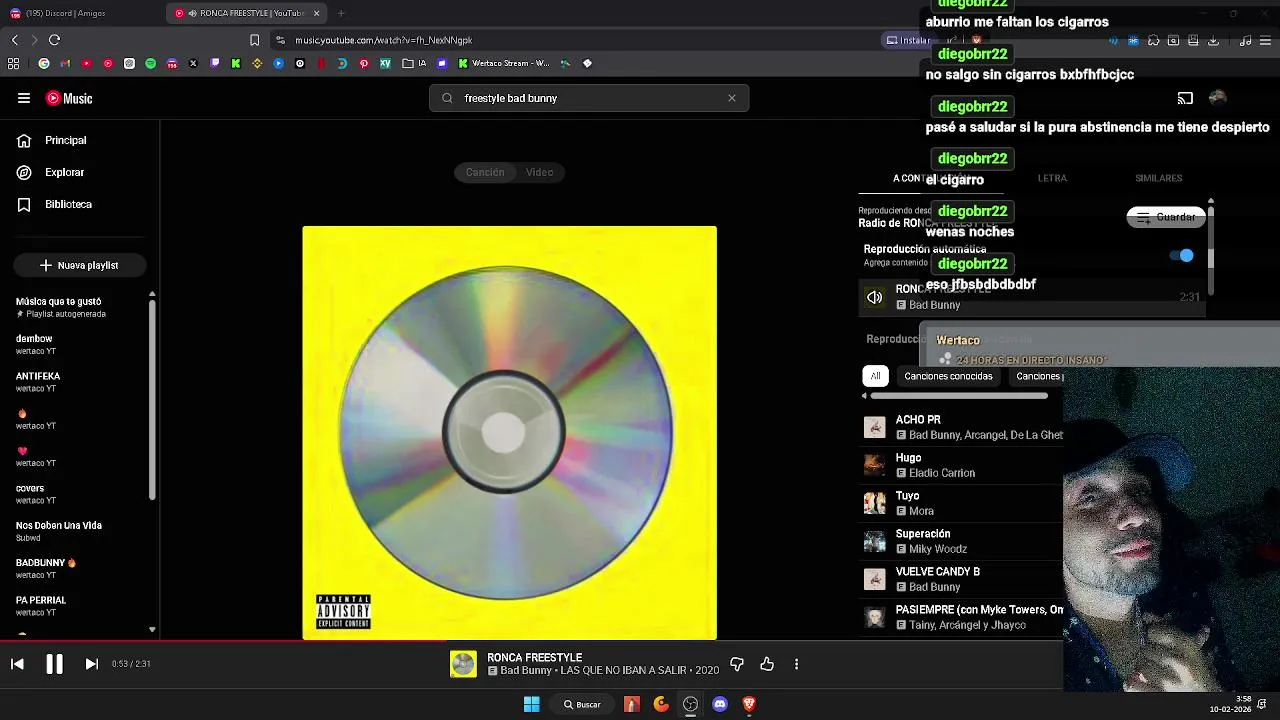This screenshot has height=720, width=1280.
Task: Click the search magnifier icon
Action: click(x=447, y=98)
